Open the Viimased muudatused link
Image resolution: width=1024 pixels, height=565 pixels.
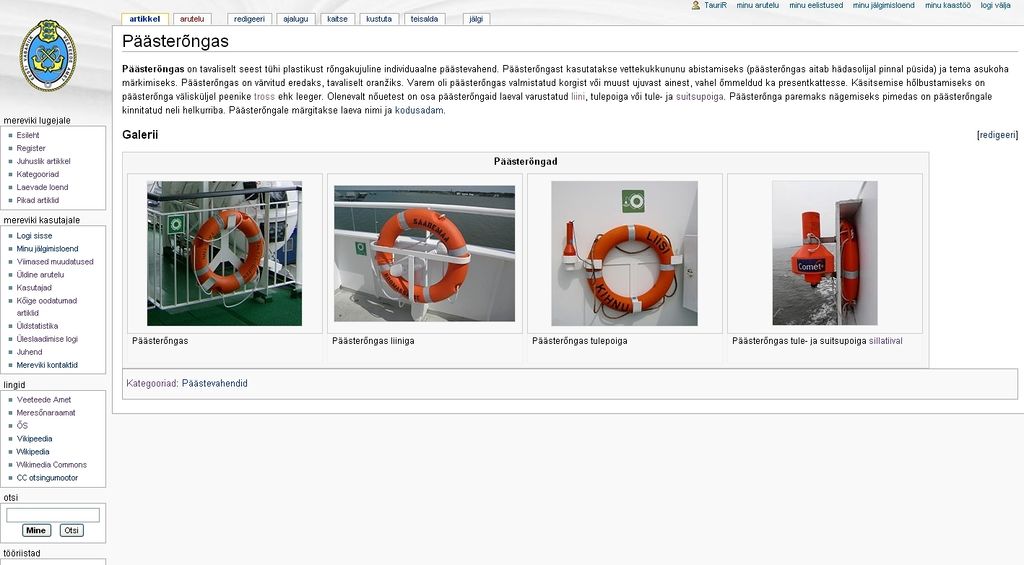[x=55, y=262]
